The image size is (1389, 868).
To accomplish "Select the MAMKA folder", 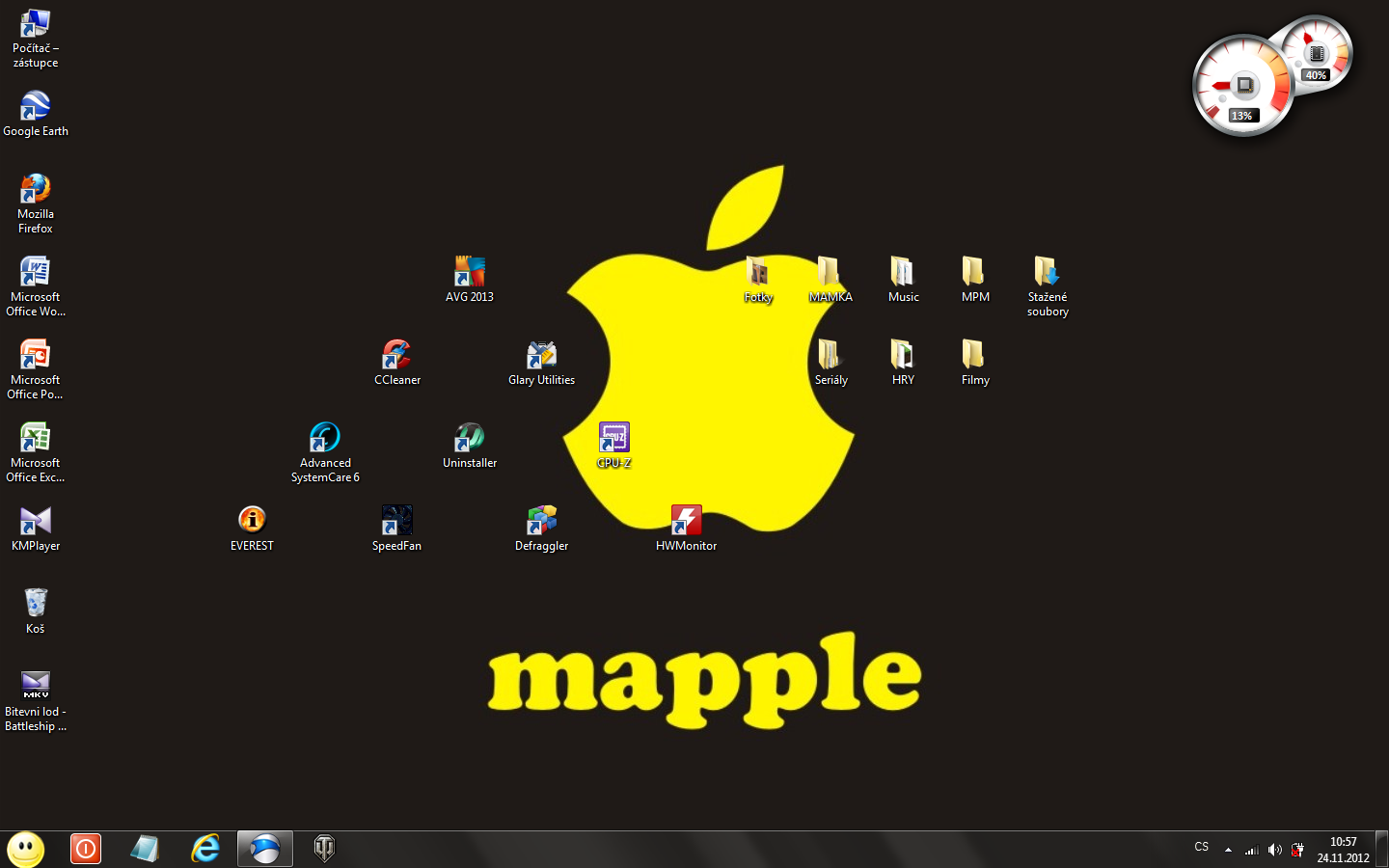I will point(831,280).
